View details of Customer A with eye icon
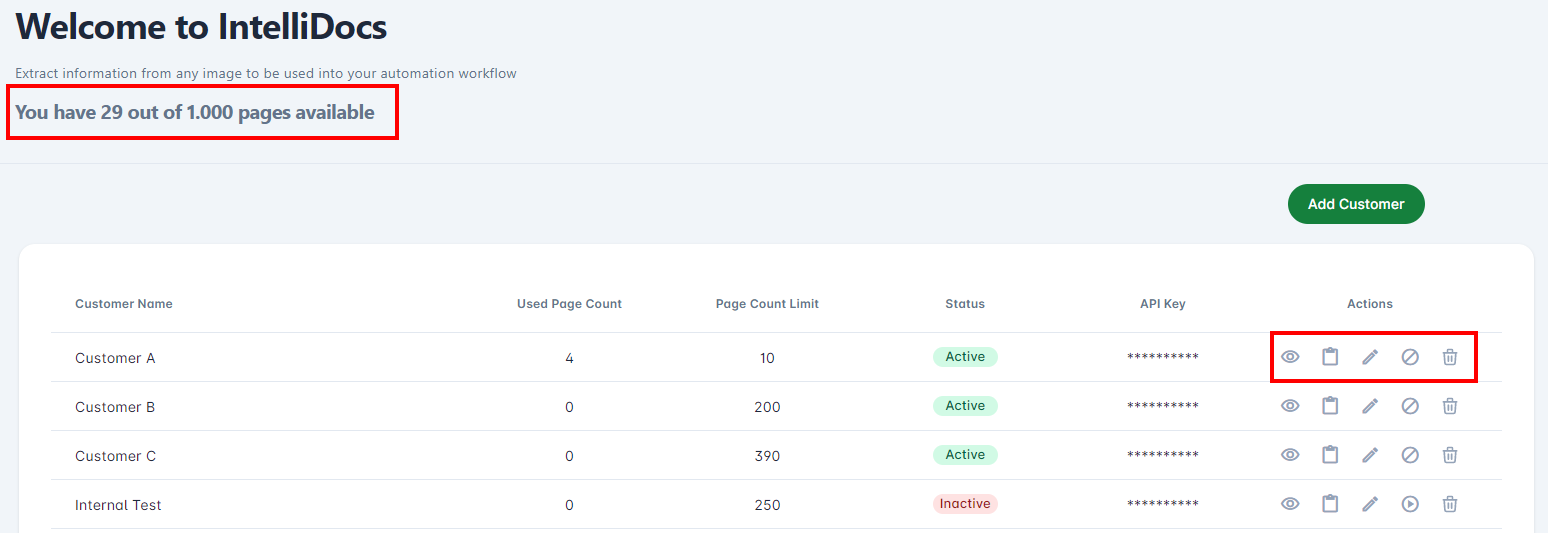Screen dimensions: 1548x533 click(x=1290, y=357)
